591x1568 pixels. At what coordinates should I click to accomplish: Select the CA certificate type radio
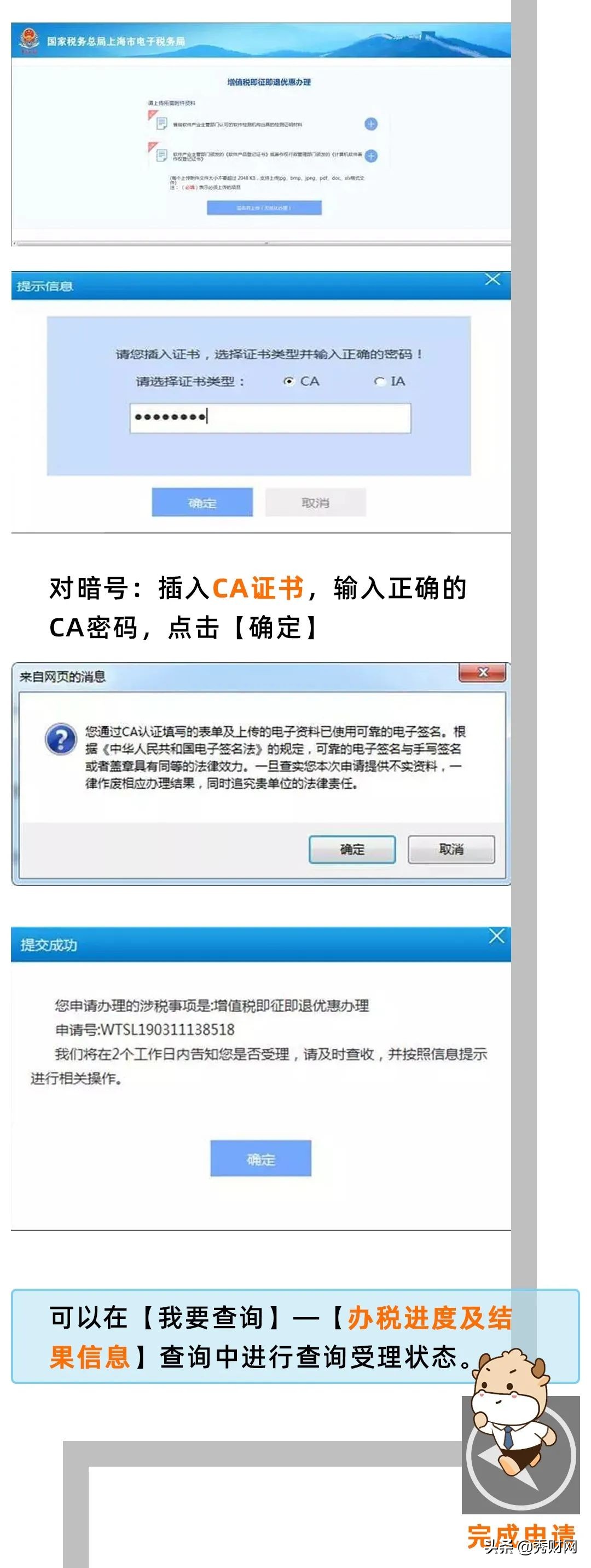pyautogui.click(x=289, y=382)
